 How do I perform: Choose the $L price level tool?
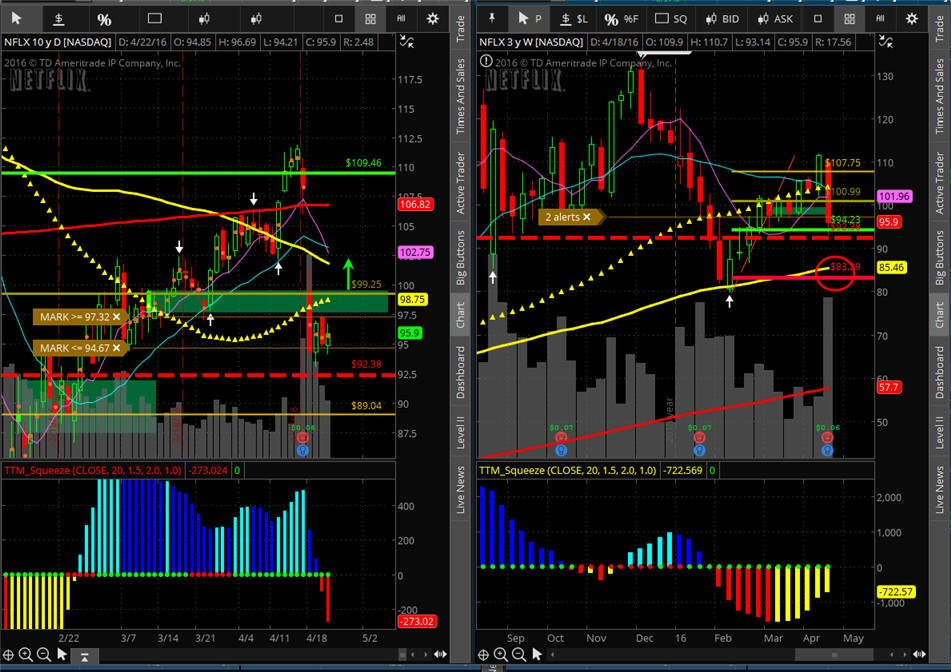573,19
